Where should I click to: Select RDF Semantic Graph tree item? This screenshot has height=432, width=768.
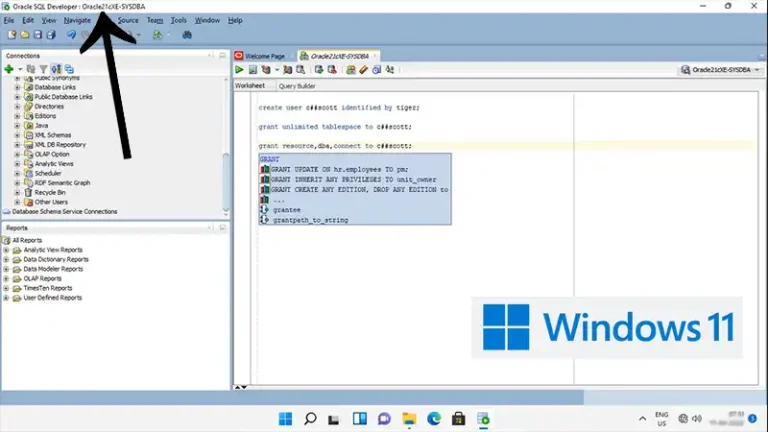coord(62,183)
